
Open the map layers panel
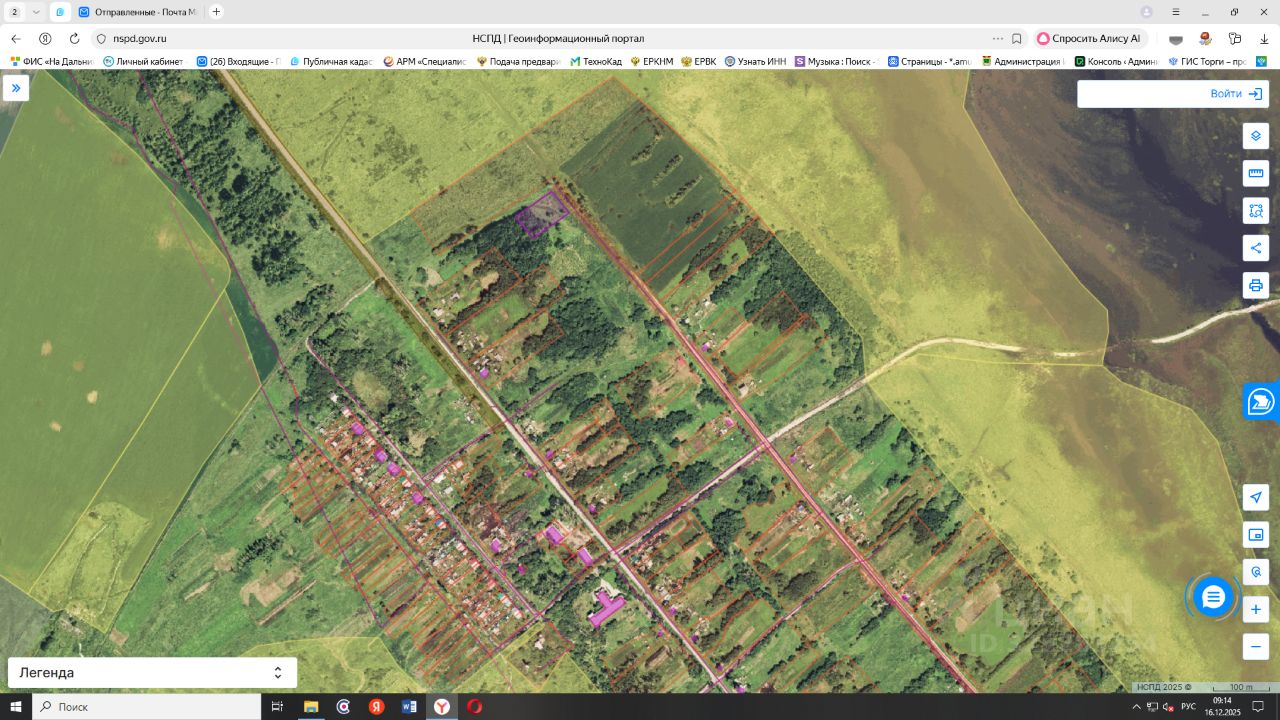pyautogui.click(x=1255, y=136)
